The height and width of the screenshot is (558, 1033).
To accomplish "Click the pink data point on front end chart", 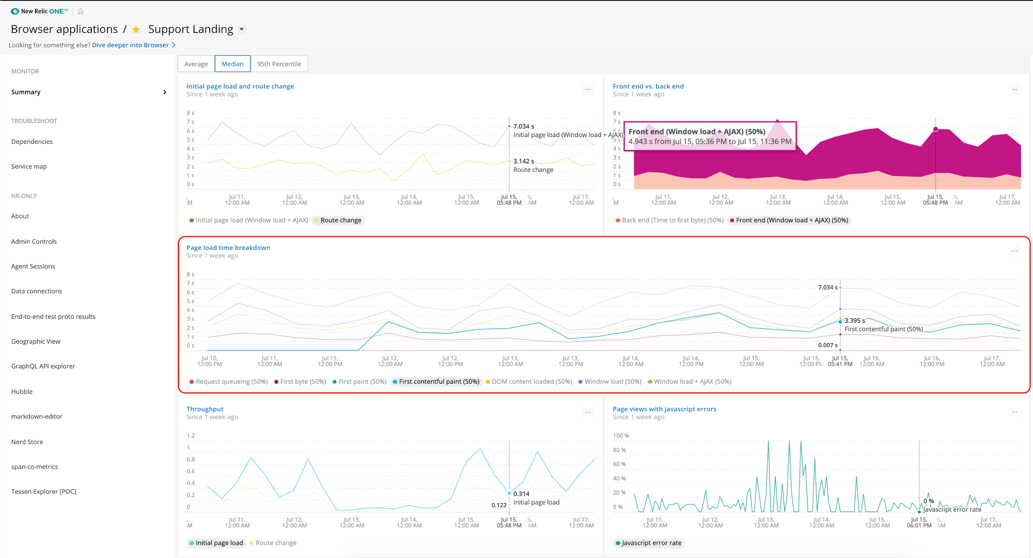I will click(x=935, y=129).
